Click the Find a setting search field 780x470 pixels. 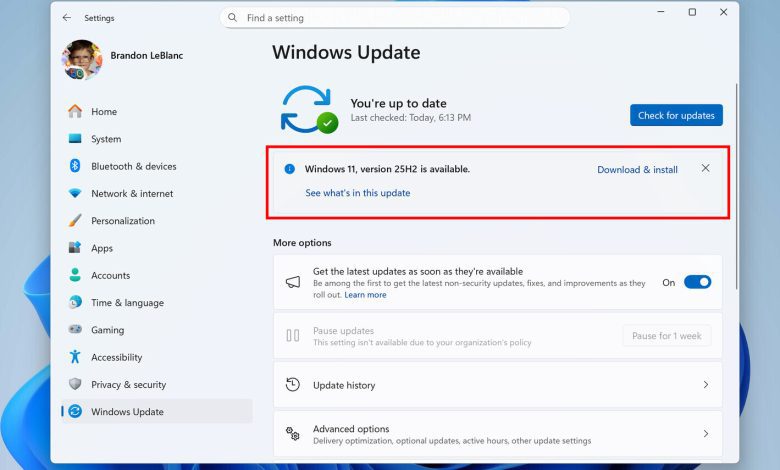400,18
